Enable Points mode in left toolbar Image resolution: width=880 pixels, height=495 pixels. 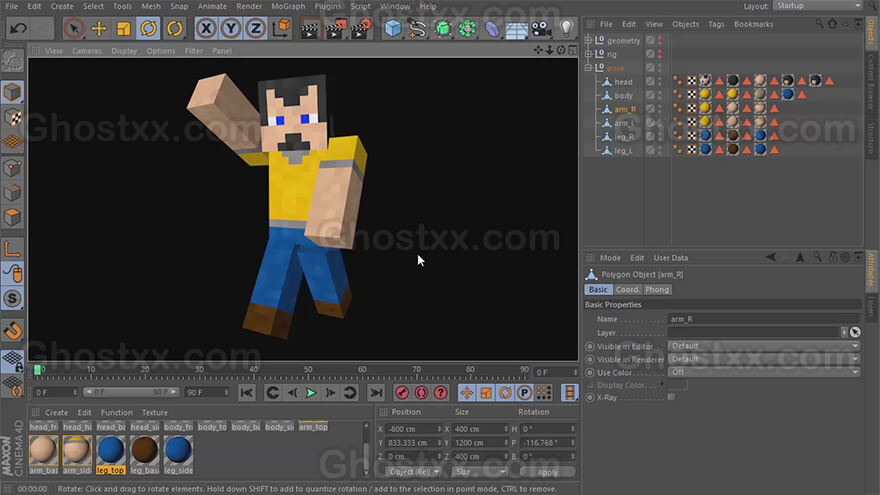12,168
